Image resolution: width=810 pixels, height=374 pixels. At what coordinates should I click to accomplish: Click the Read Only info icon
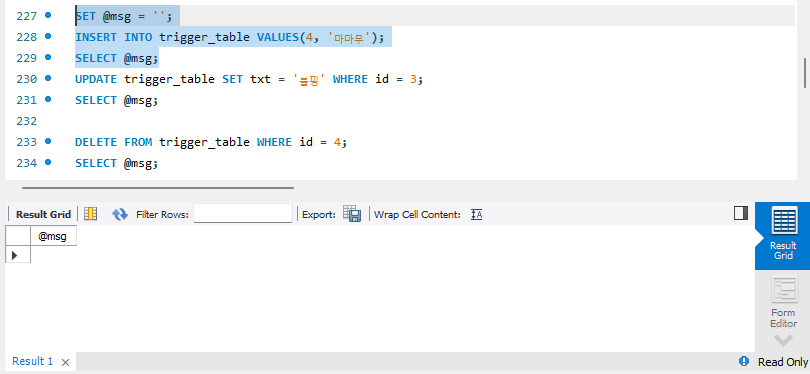point(744,361)
